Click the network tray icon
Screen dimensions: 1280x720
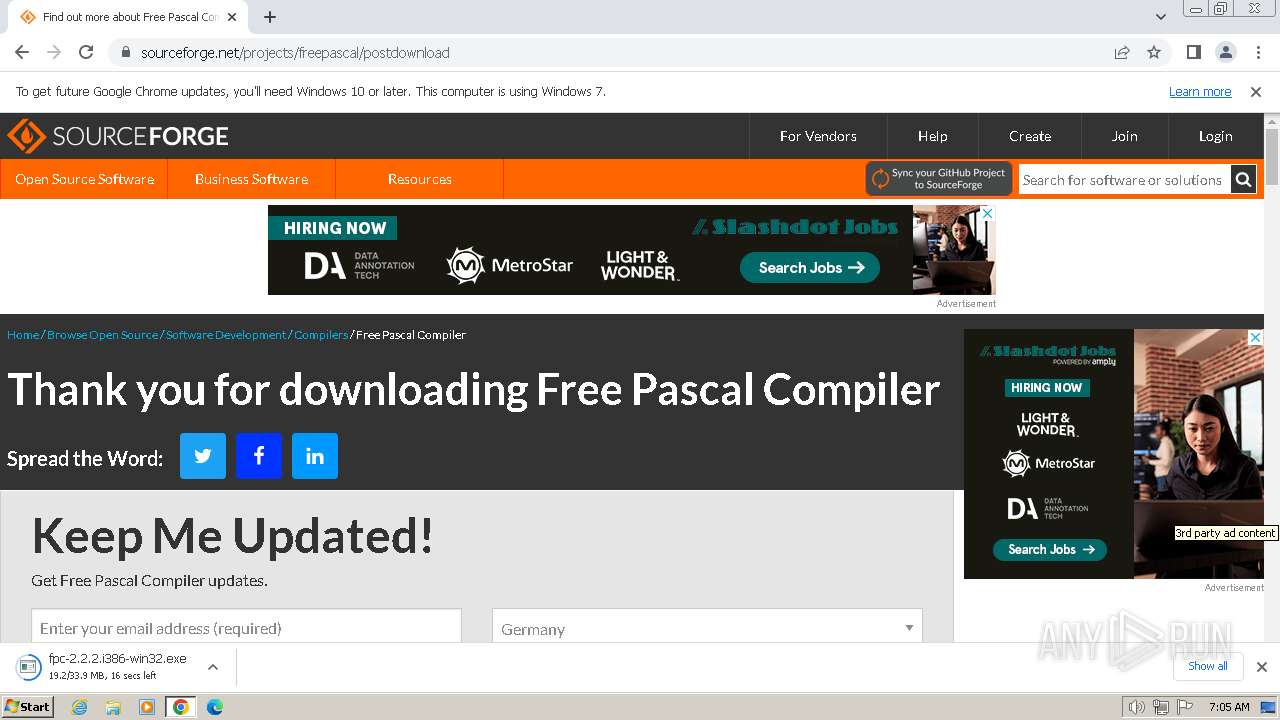click(1160, 707)
